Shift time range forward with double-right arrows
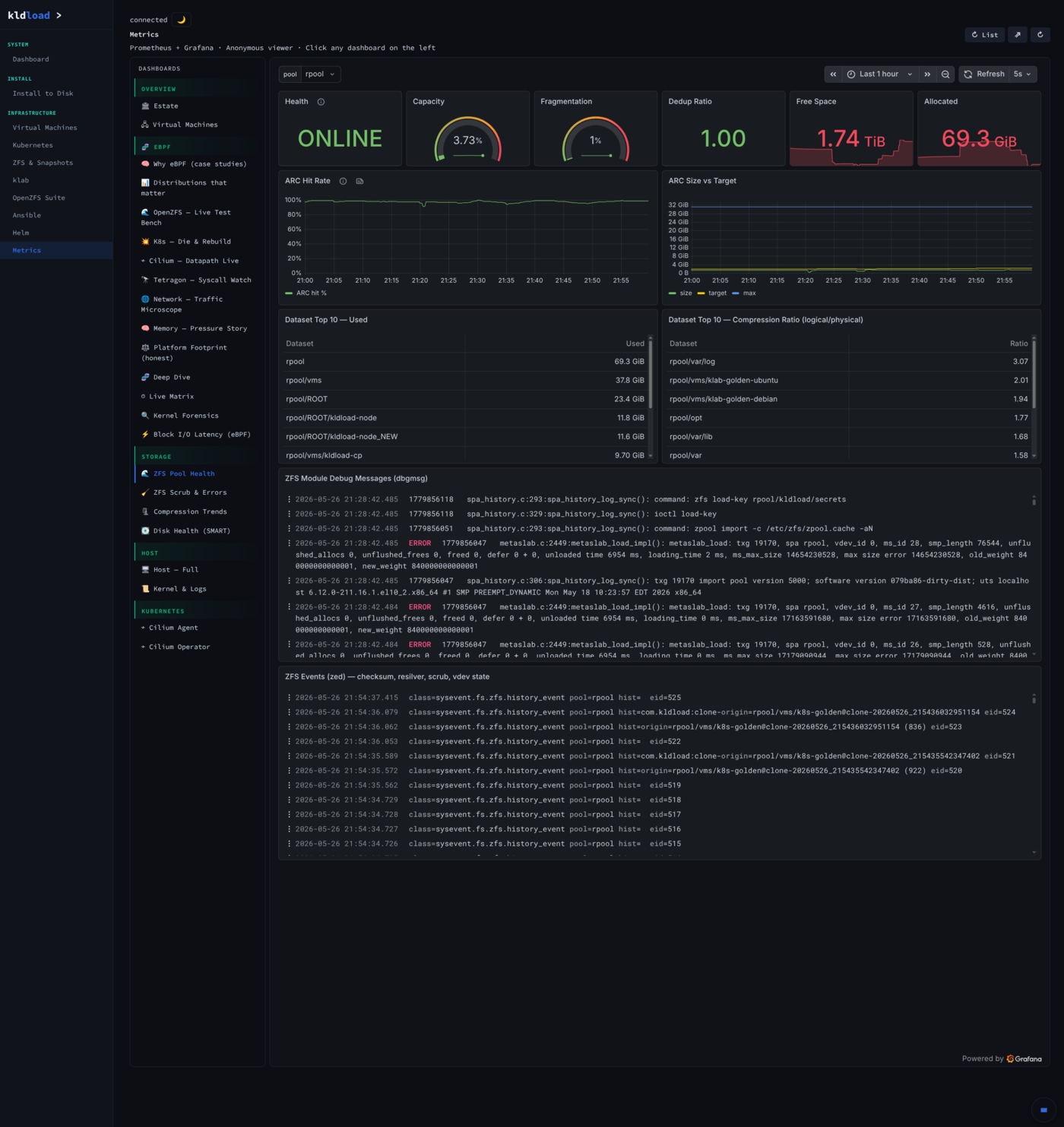The image size is (1064, 1127). coord(927,74)
